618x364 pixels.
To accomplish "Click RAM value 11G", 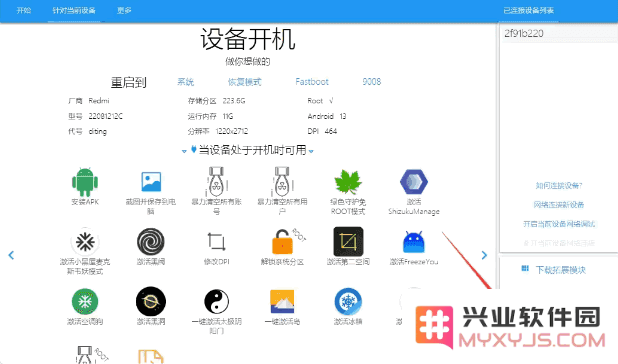I will [228, 116].
